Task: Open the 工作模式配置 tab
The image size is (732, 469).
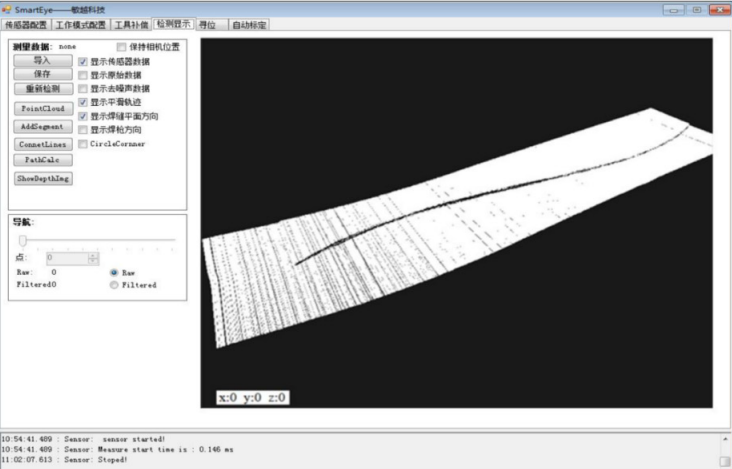Action: point(81,25)
